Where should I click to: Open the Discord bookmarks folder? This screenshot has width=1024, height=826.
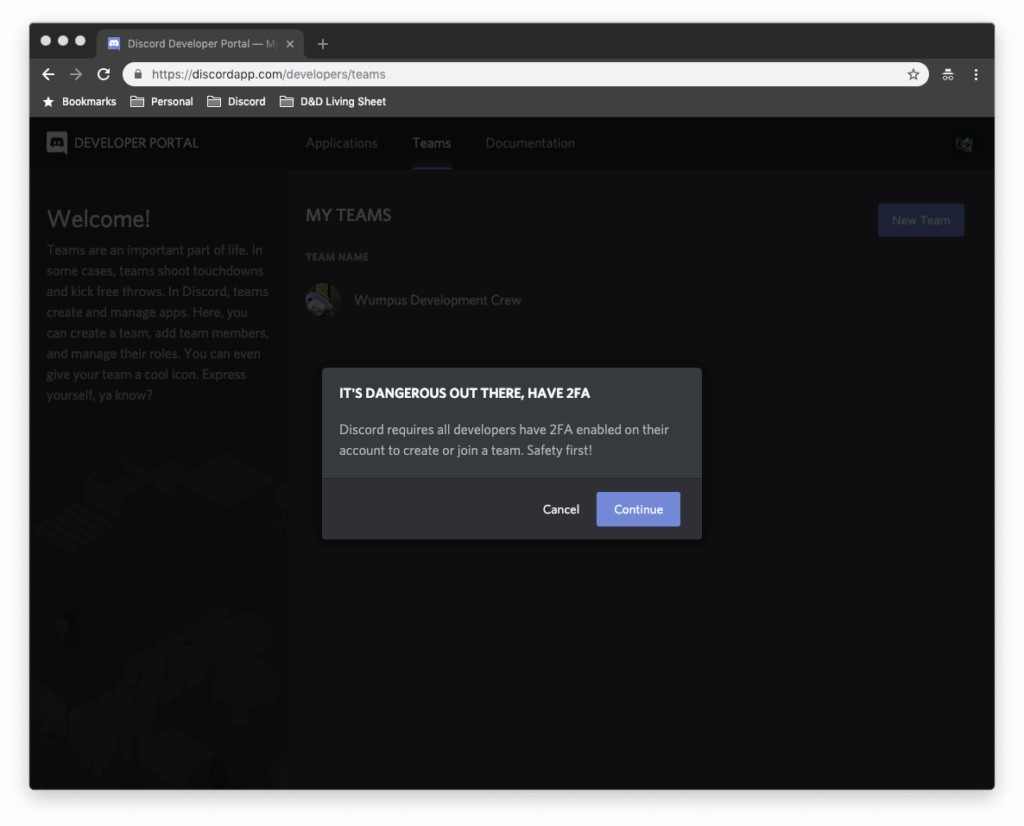click(236, 102)
